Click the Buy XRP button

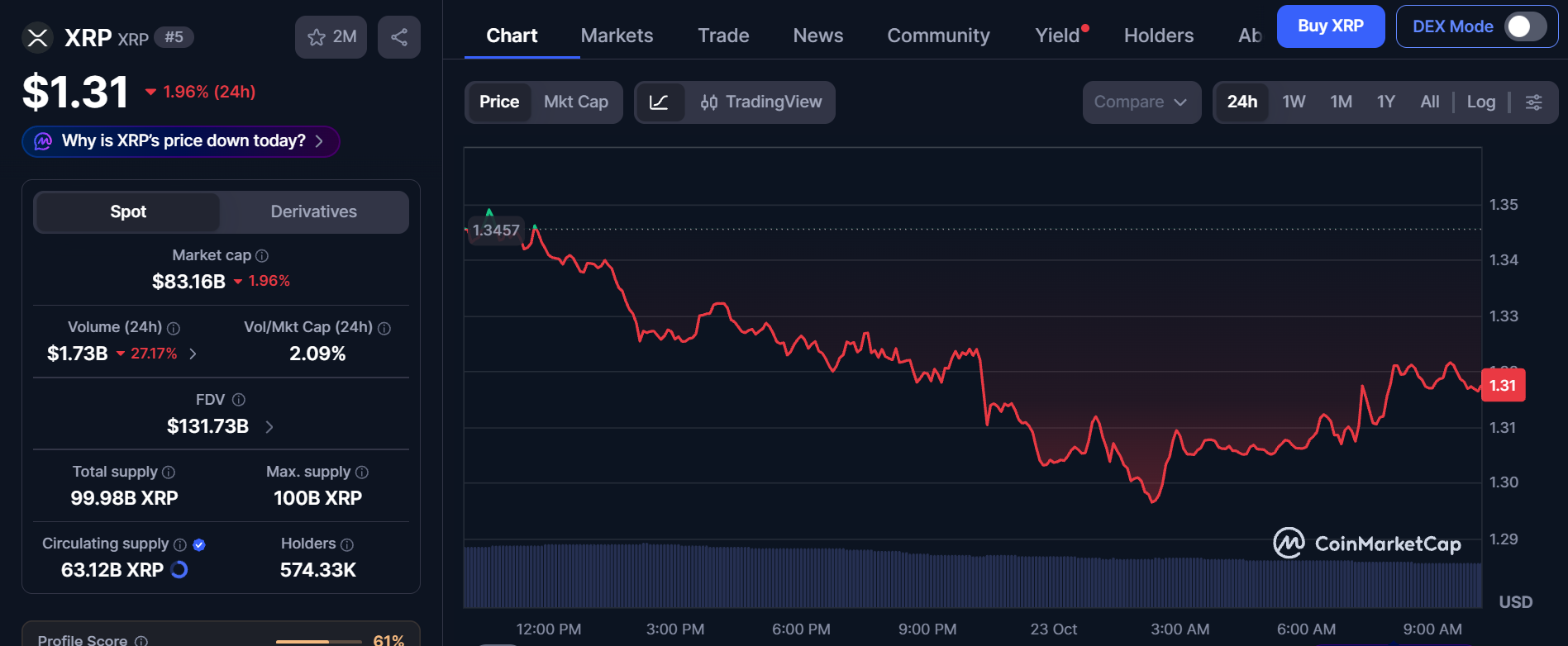tap(1331, 26)
